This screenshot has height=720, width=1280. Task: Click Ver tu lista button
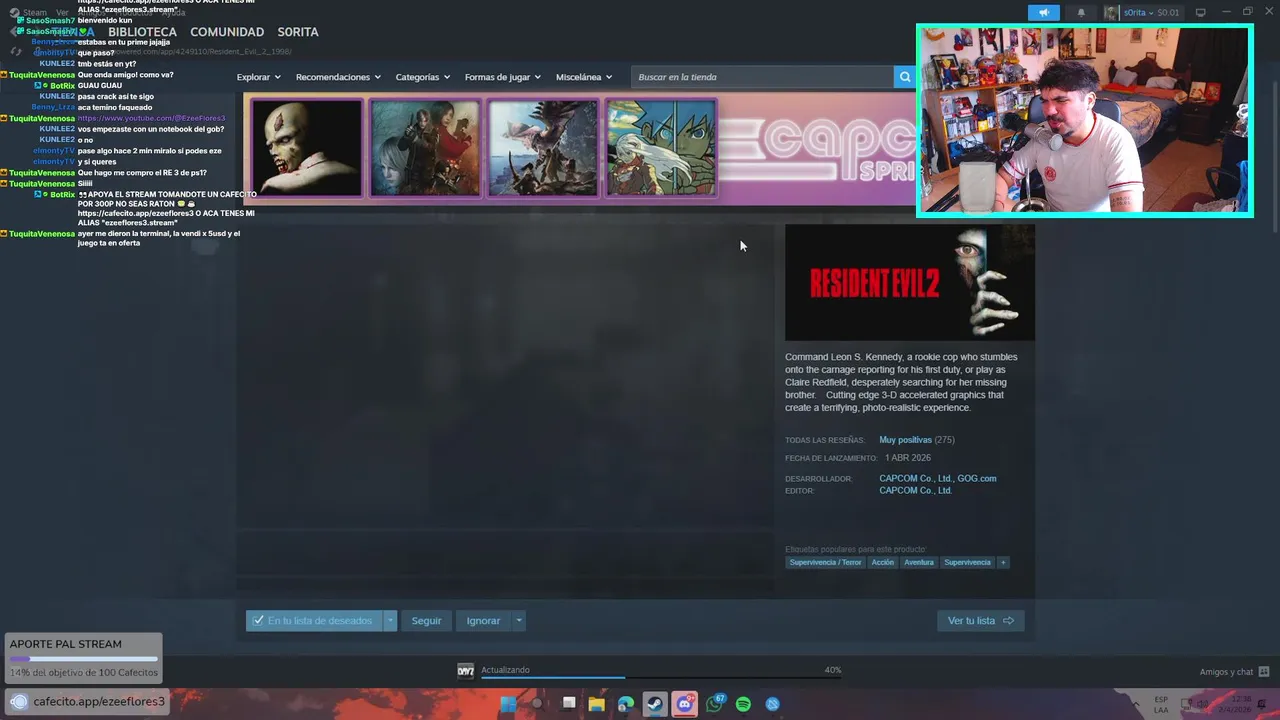(980, 621)
